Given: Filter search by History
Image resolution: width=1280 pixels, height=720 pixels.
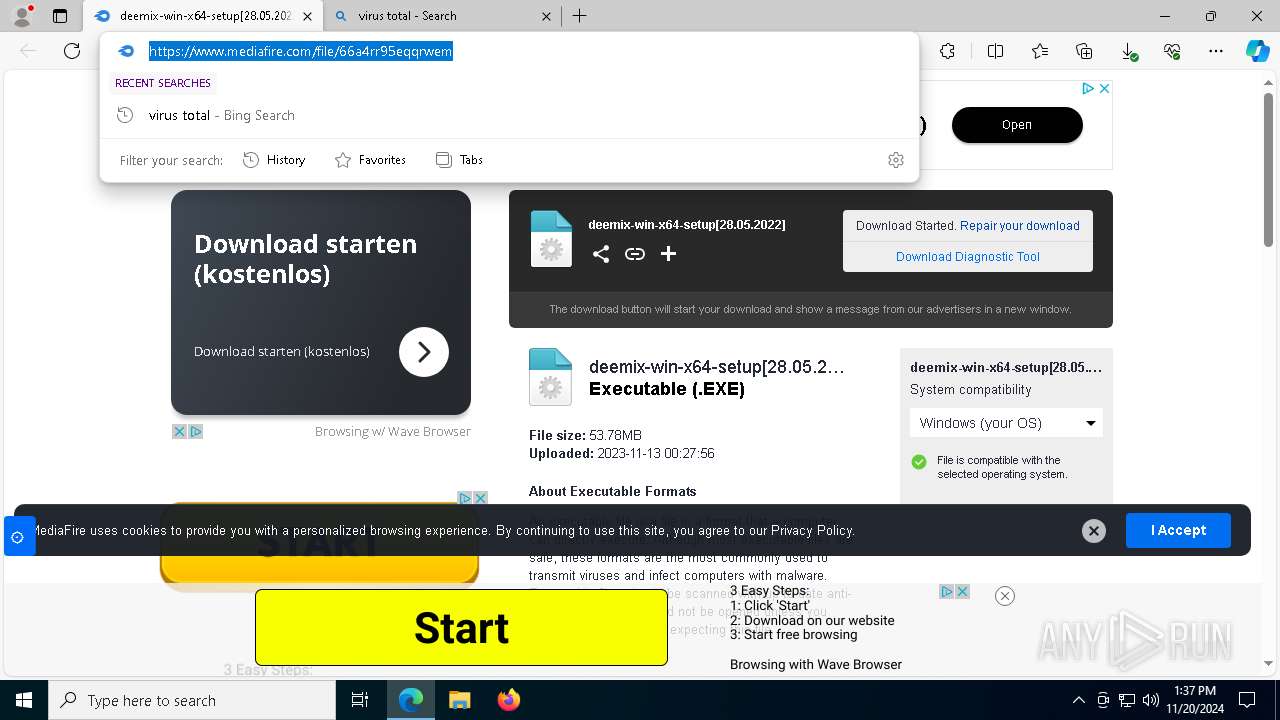Looking at the screenshot, I should tap(274, 160).
